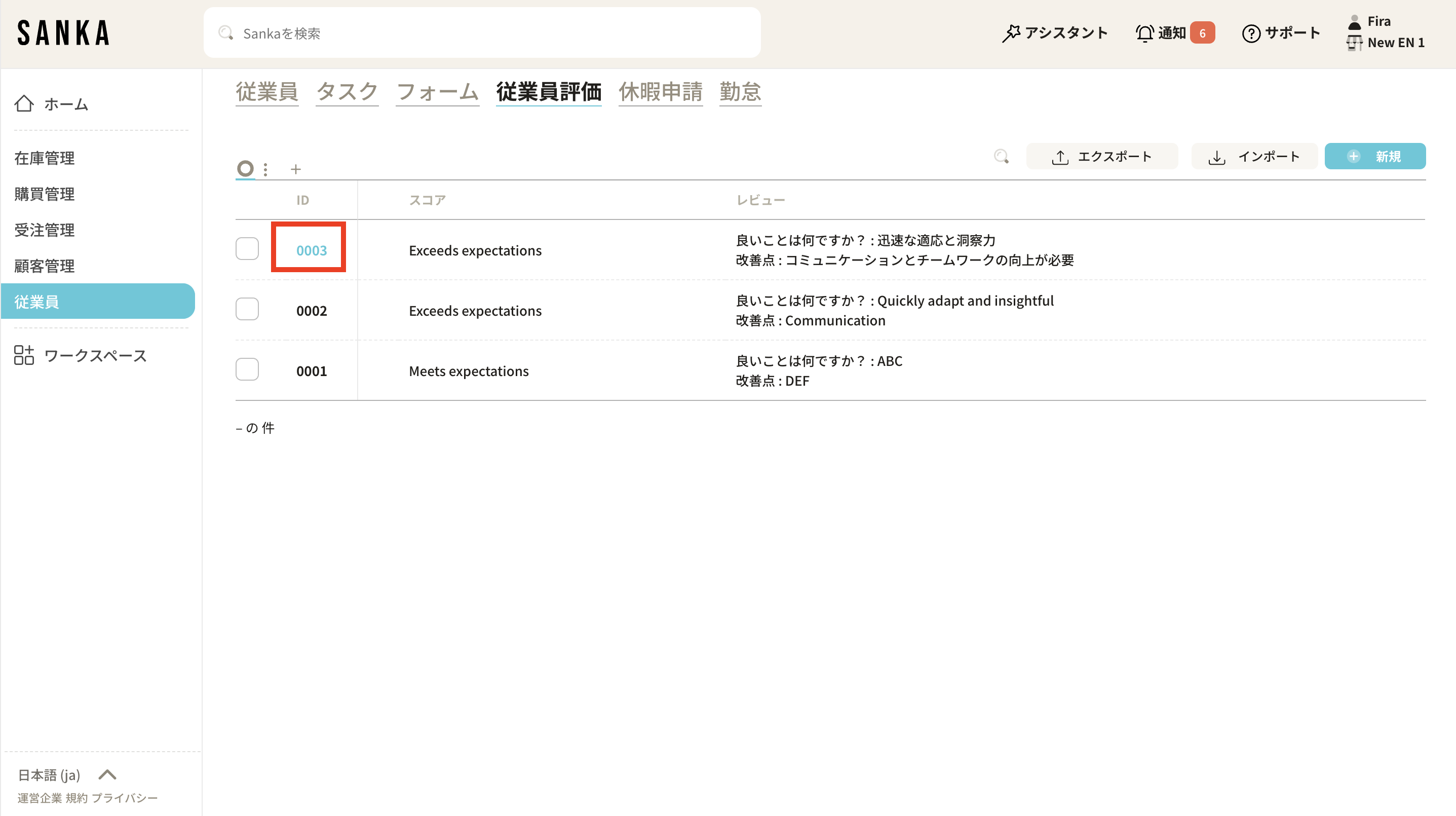Viewport: 1456px width, 816px height.
Task: Switch to the タスク tab
Action: coord(347,92)
